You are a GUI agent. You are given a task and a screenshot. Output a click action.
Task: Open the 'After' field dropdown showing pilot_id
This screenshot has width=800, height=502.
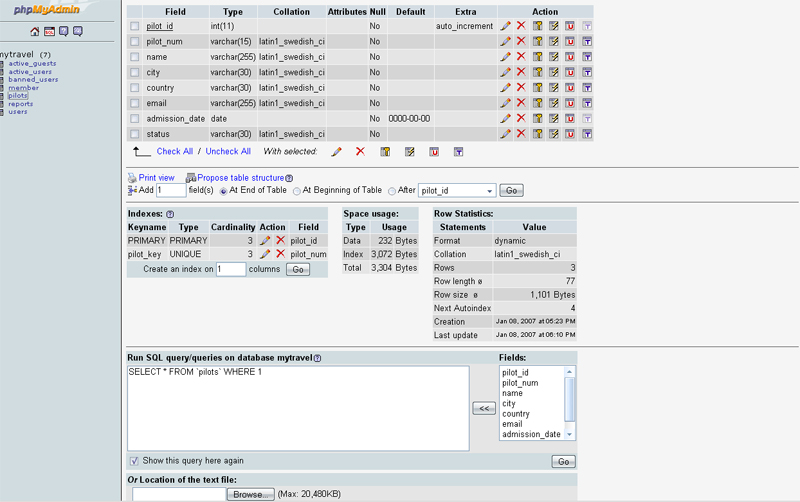click(x=457, y=191)
